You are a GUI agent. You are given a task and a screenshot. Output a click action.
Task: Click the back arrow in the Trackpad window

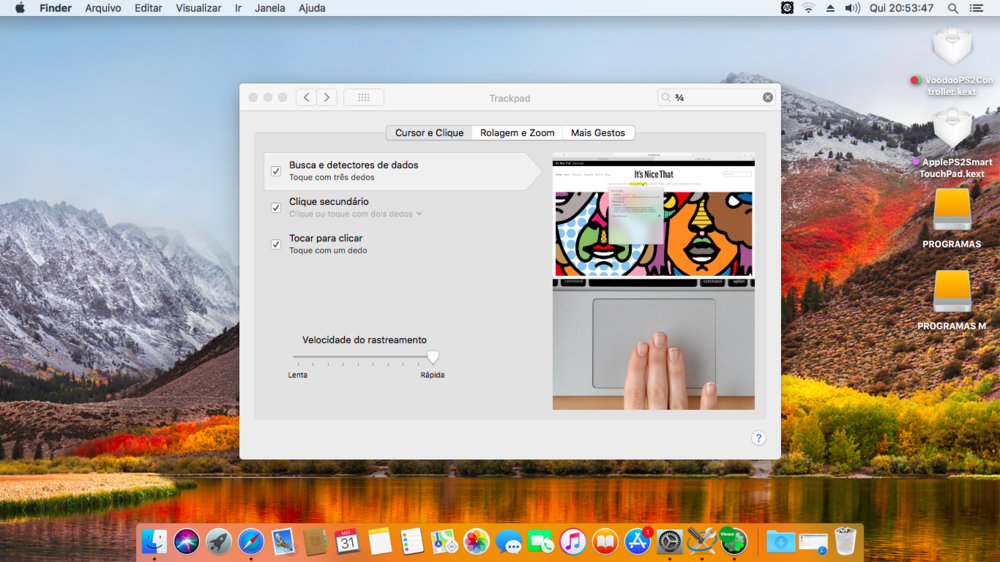(306, 97)
